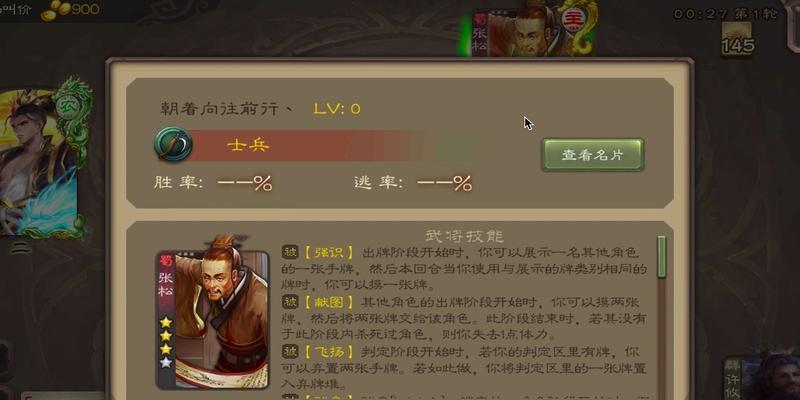
Task: Click the deck counter showing 145
Action: 737,39
